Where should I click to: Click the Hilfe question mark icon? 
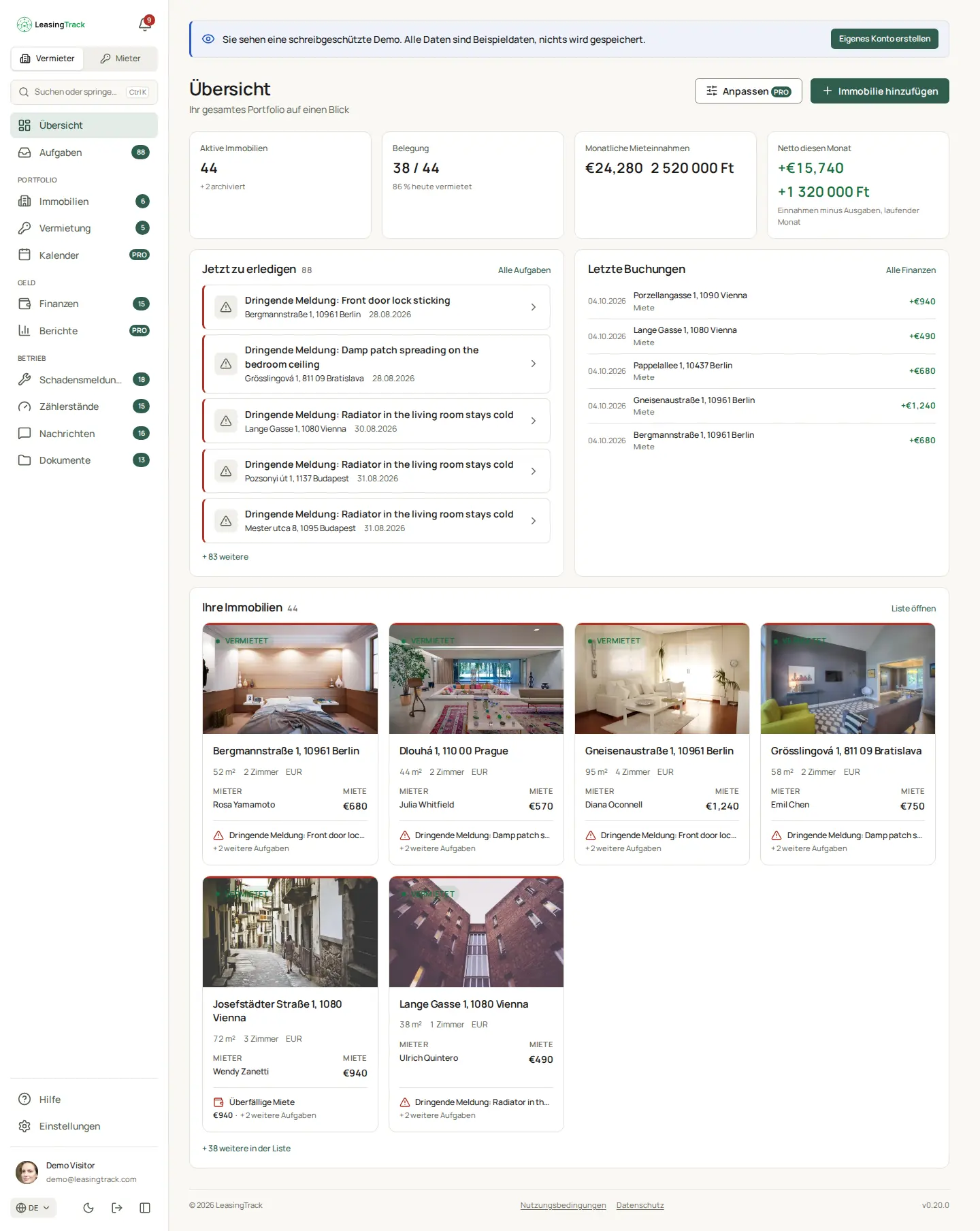point(24,1099)
